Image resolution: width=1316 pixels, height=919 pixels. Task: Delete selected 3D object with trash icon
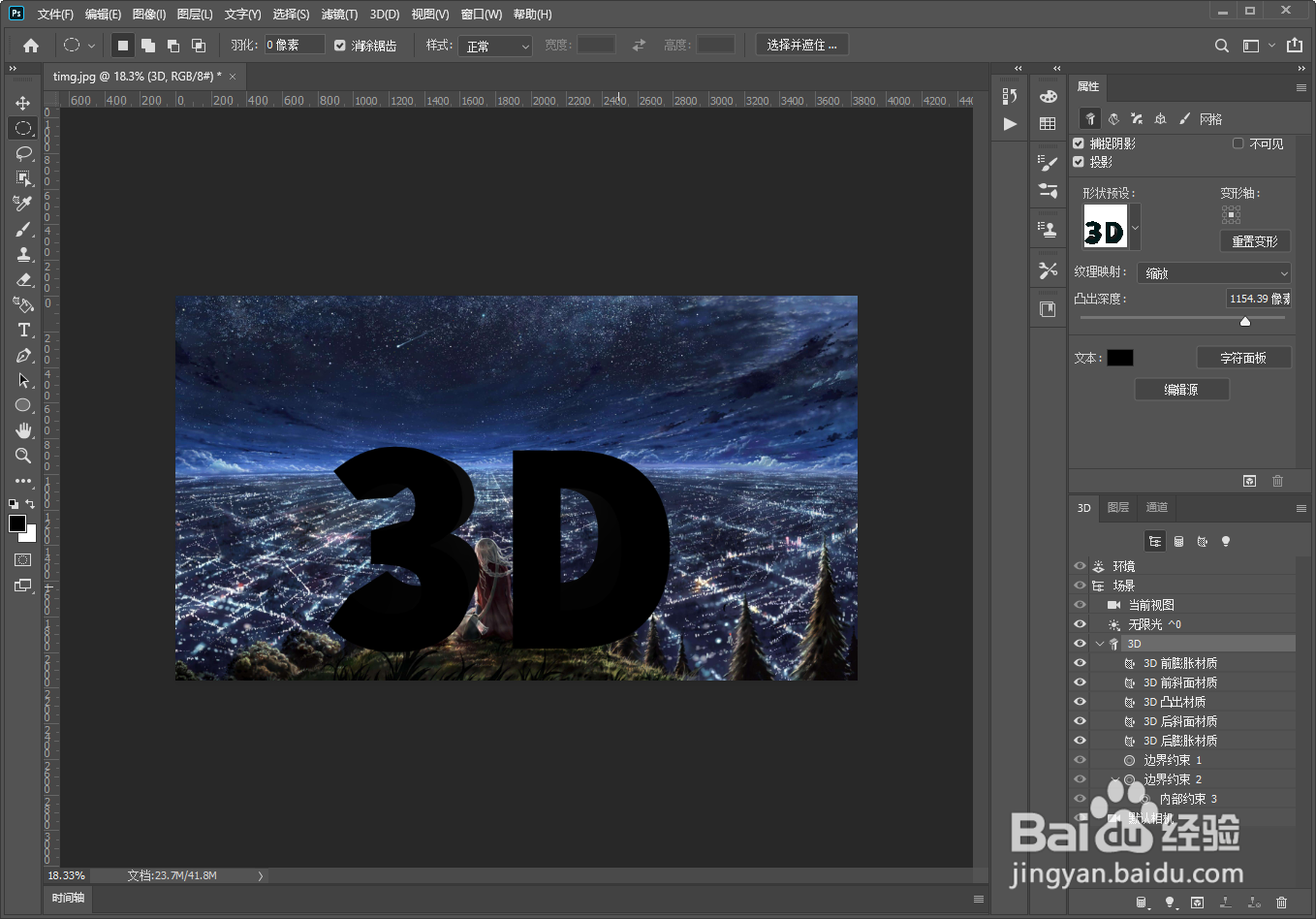coord(1282,903)
